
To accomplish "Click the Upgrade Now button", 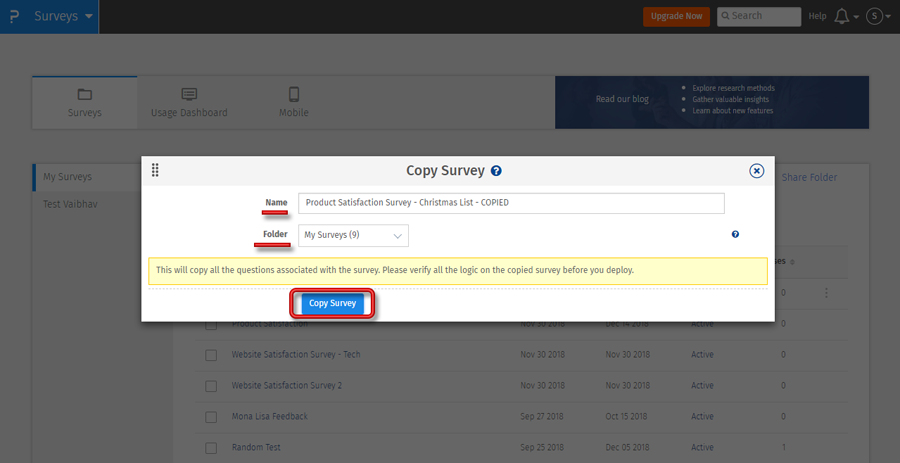I will pos(676,16).
